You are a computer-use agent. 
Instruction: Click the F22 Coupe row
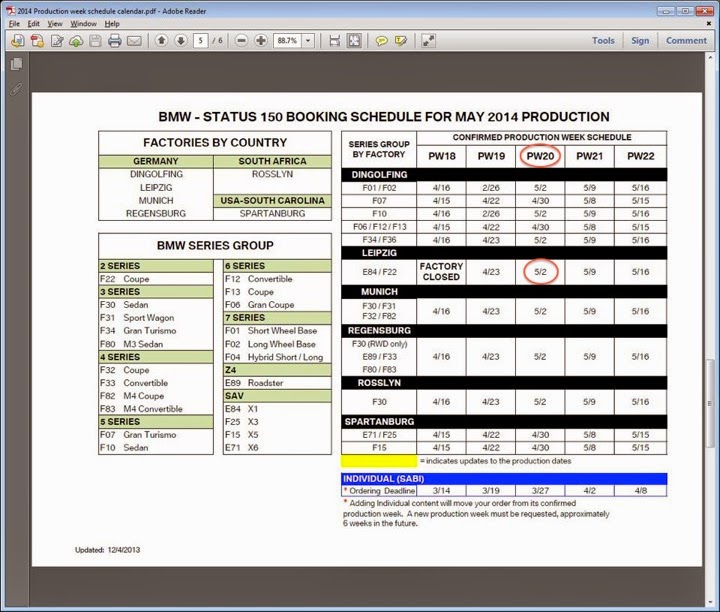tap(156, 279)
